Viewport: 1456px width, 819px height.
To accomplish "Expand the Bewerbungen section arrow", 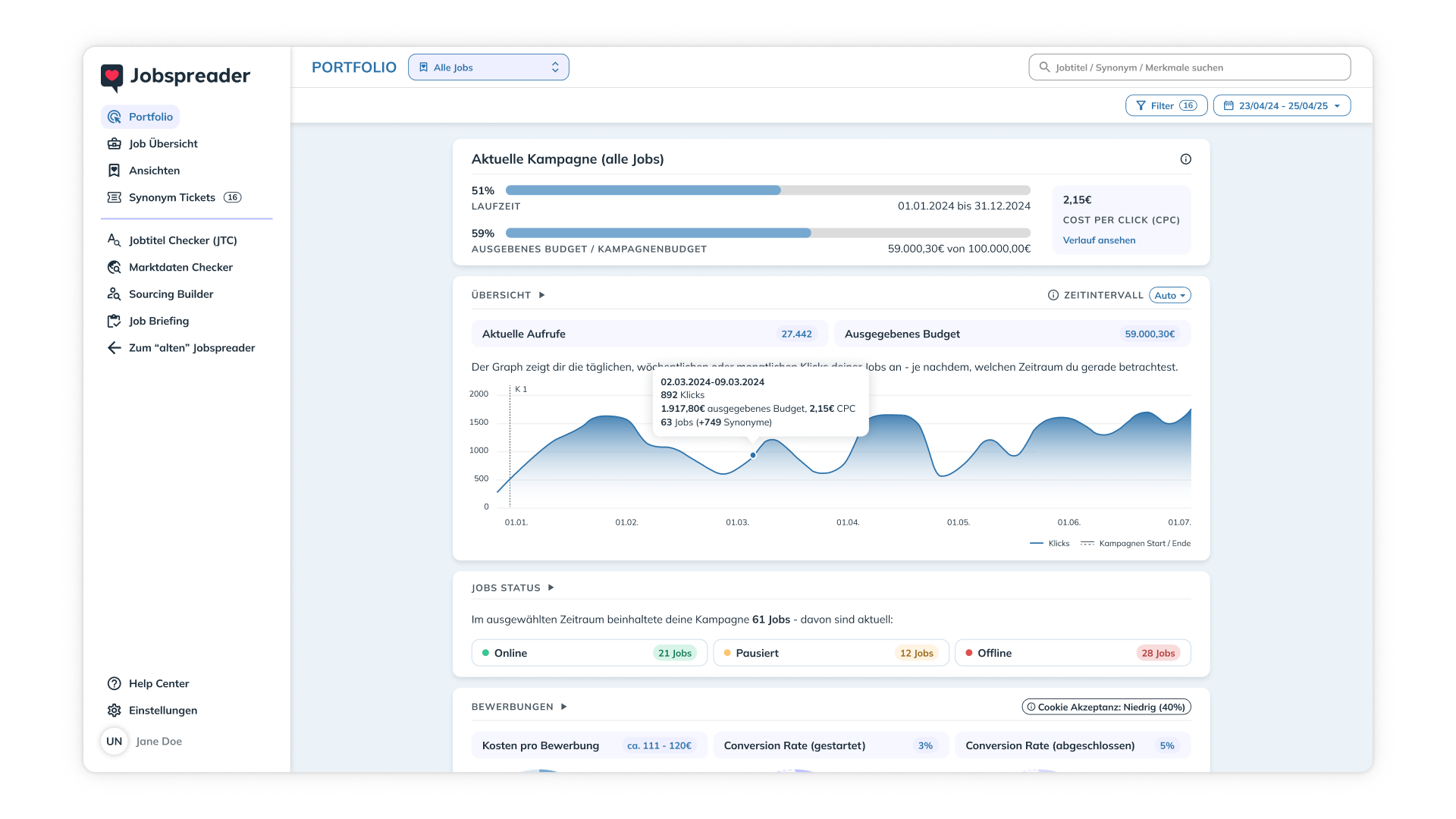I will pos(563,707).
